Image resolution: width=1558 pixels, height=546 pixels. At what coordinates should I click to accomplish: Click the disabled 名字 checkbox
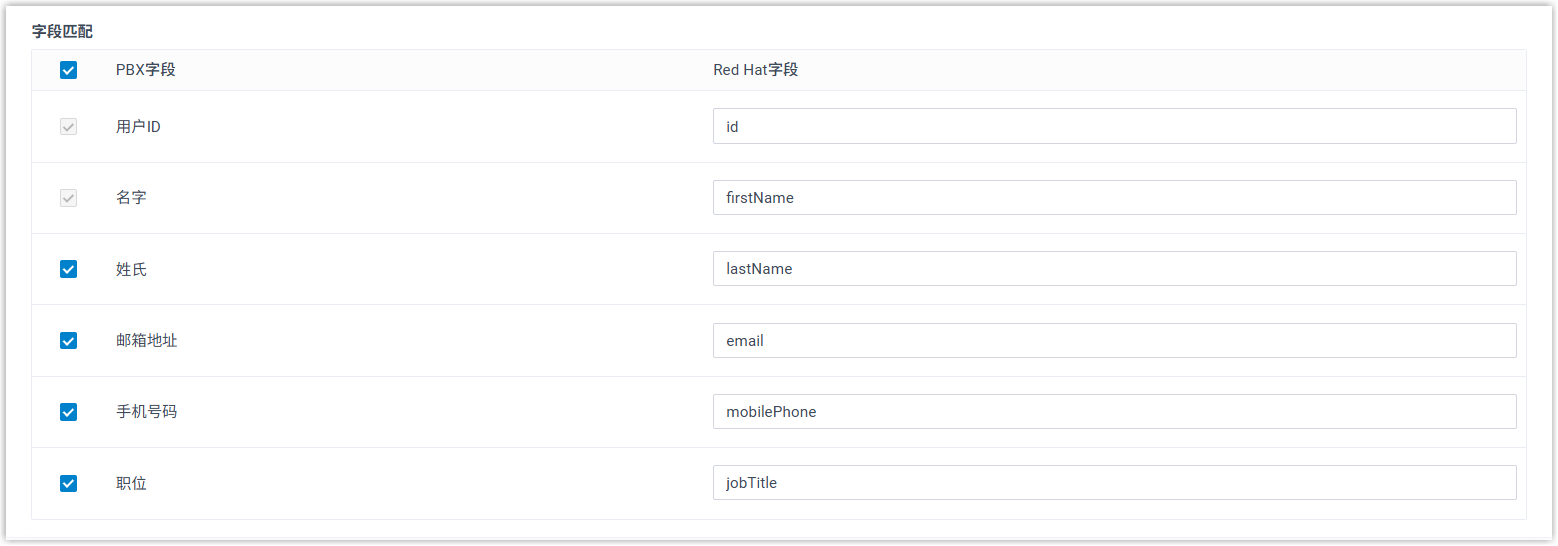(x=68, y=198)
